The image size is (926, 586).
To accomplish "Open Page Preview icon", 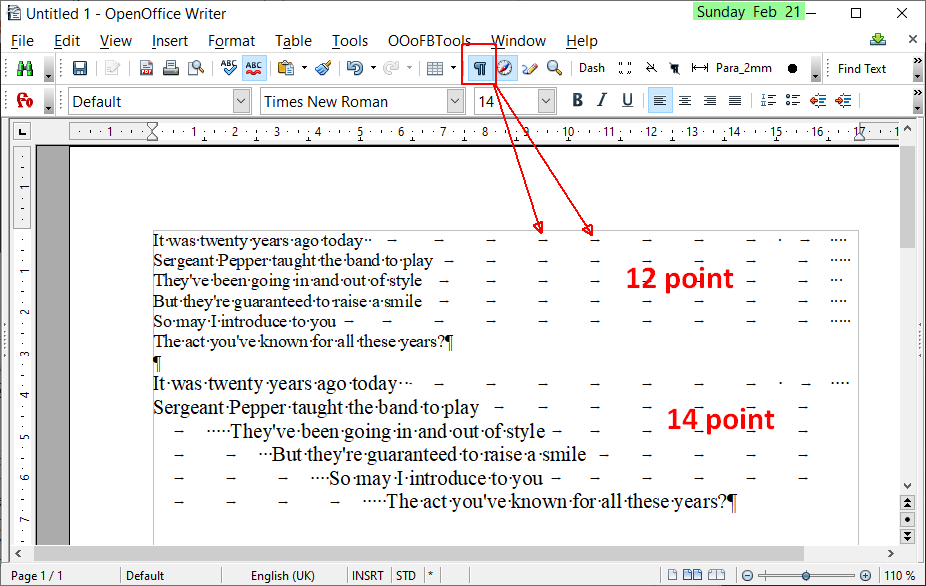I will click(x=195, y=69).
